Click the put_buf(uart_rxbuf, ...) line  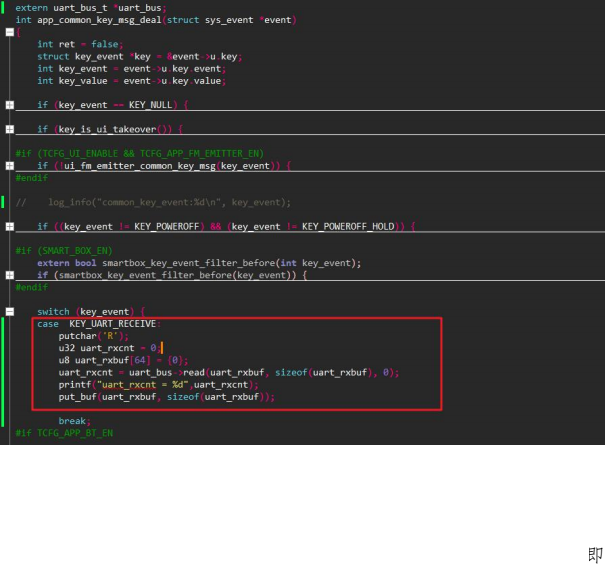coord(167,397)
